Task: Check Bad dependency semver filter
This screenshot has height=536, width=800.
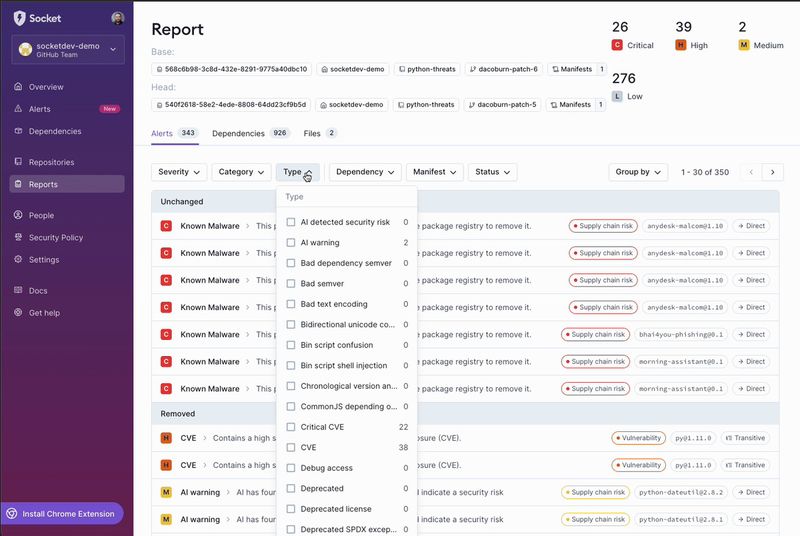Action: tap(291, 263)
